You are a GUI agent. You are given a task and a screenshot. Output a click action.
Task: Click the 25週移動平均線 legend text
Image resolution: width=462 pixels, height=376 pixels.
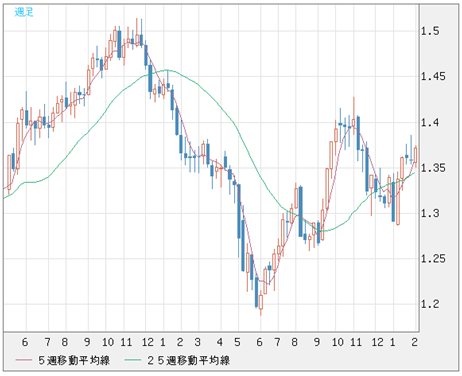click(188, 360)
